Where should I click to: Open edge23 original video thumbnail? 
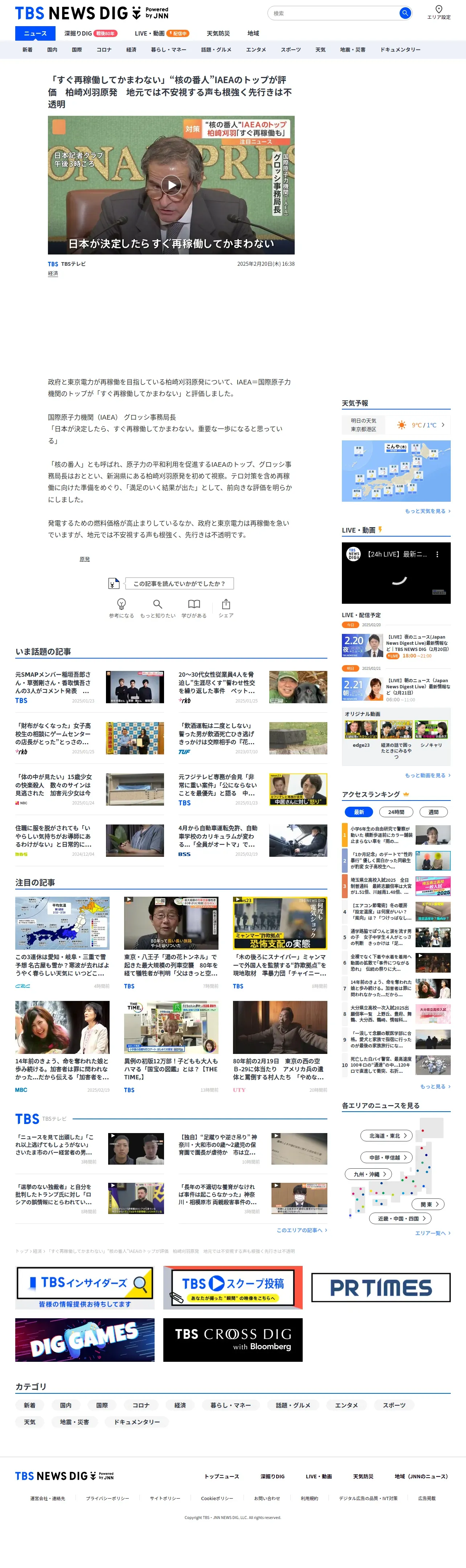[361, 730]
